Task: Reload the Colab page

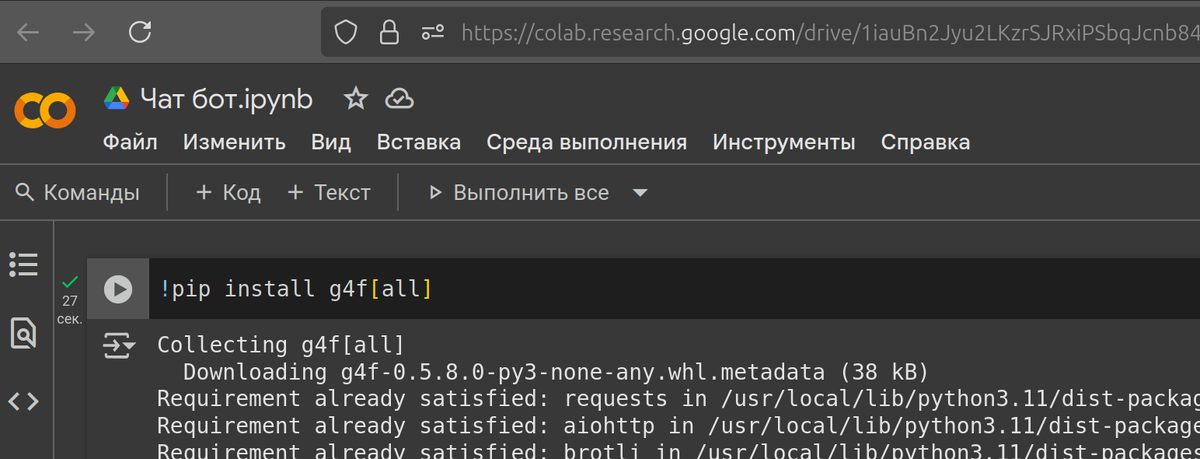Action: coord(140,33)
